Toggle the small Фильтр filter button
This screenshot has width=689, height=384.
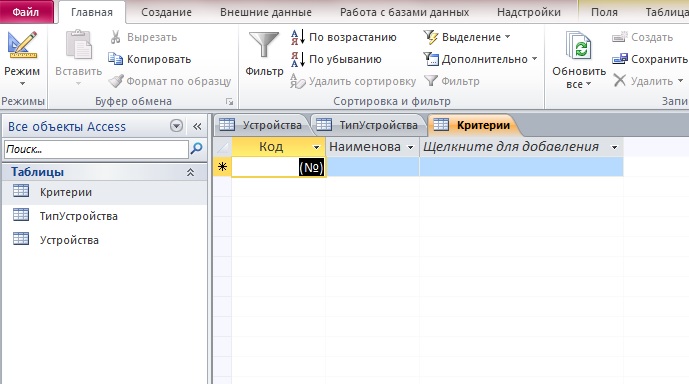click(x=452, y=81)
